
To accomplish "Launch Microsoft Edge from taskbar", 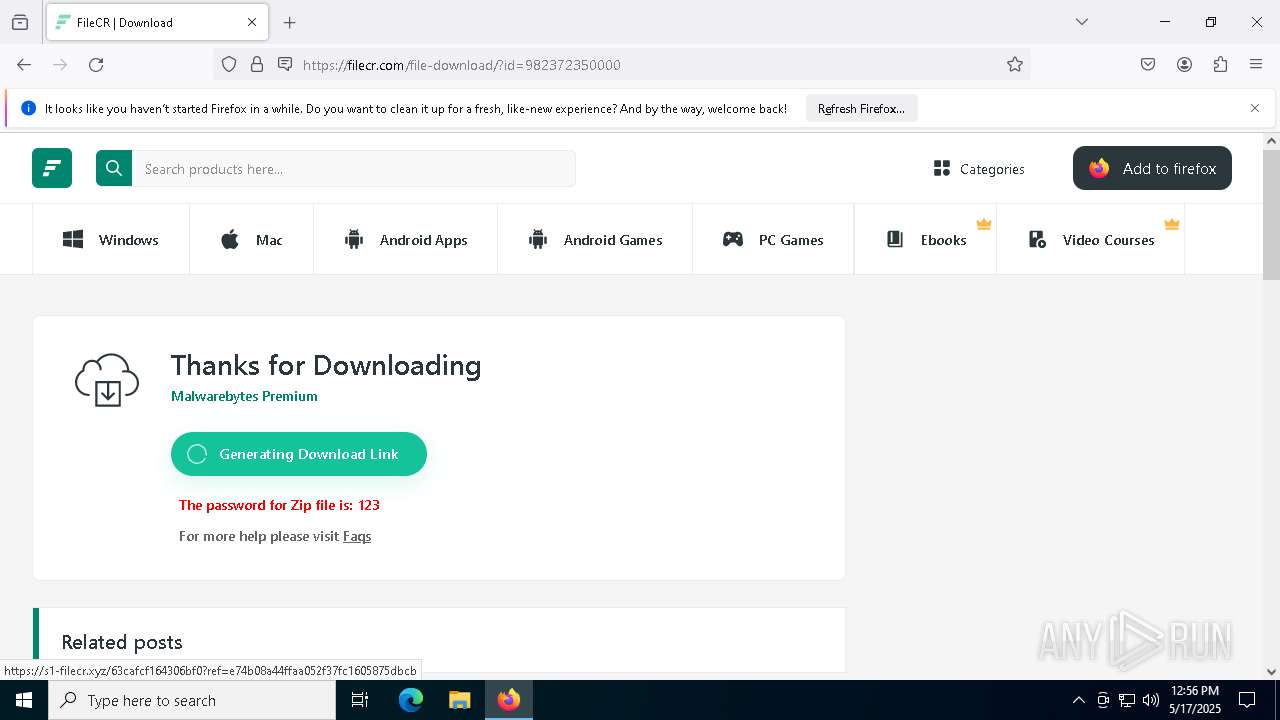I will coord(411,700).
